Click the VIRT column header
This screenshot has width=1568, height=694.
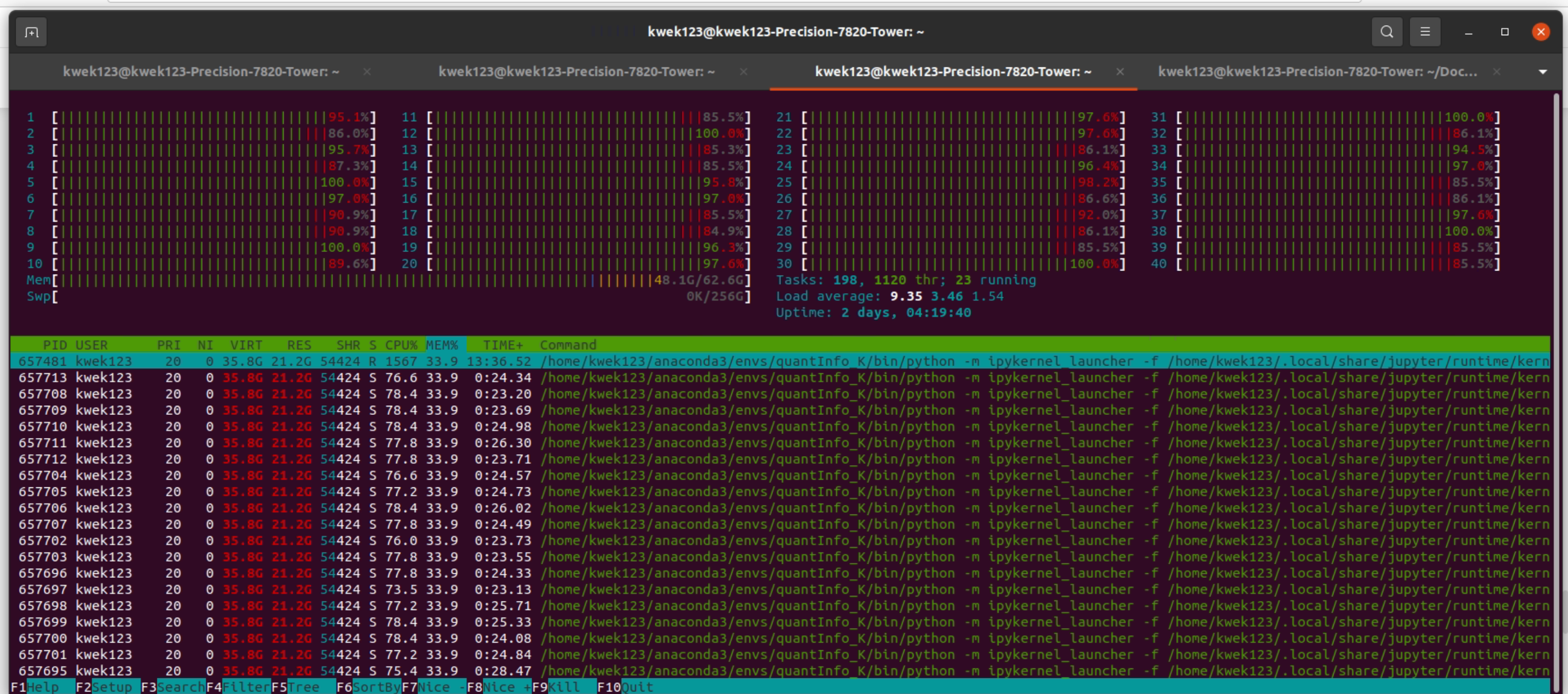point(246,345)
